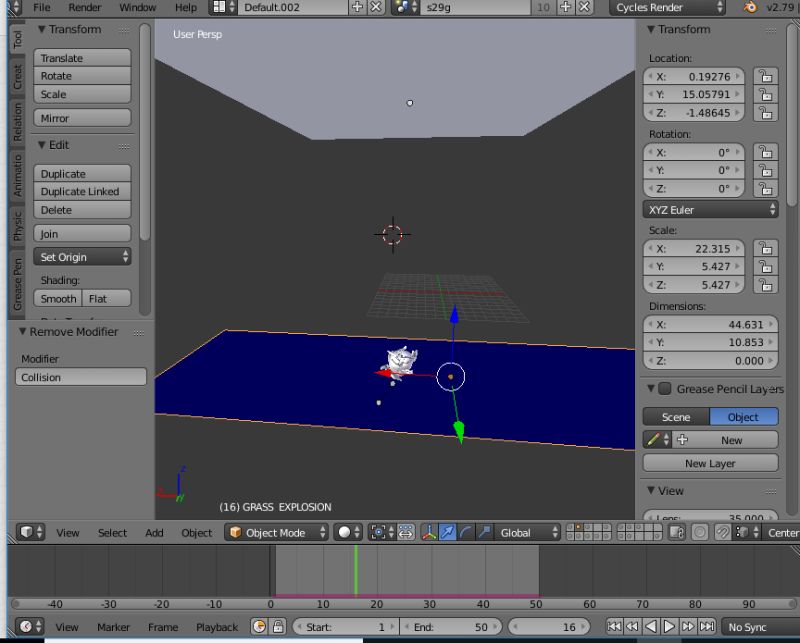This screenshot has height=643, width=800.
Task: Apply Smooth shading
Action: tap(57, 298)
